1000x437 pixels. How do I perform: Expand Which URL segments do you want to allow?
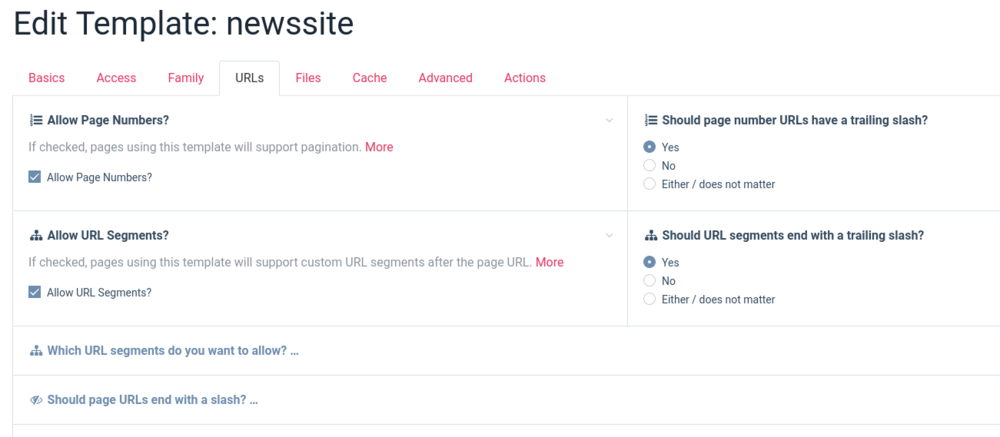172,351
